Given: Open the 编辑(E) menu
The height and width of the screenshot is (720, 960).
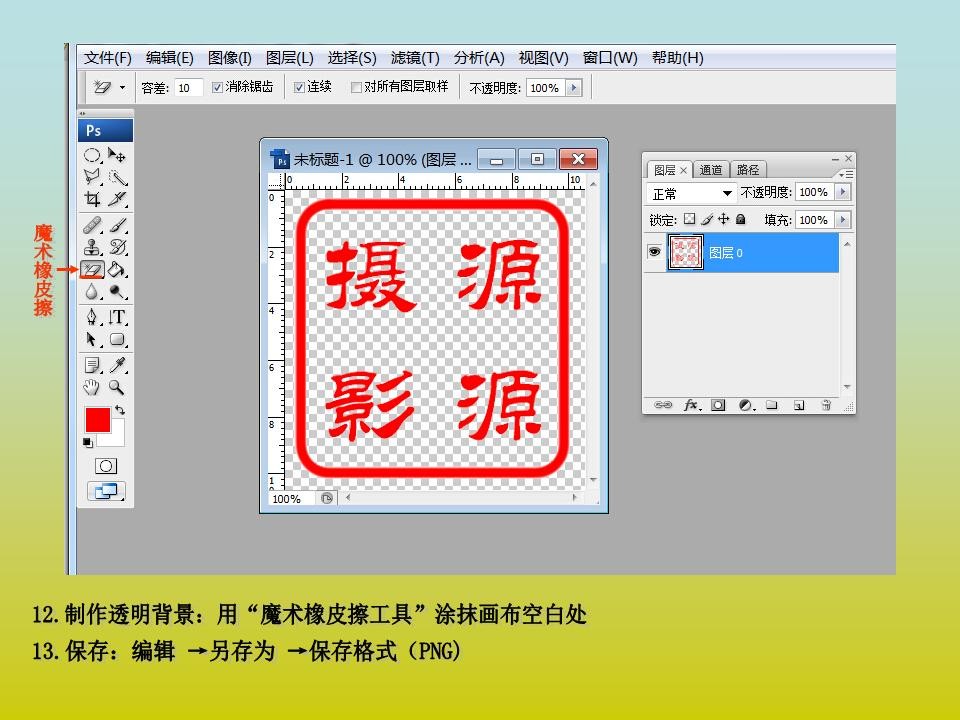Looking at the screenshot, I should coord(170,58).
